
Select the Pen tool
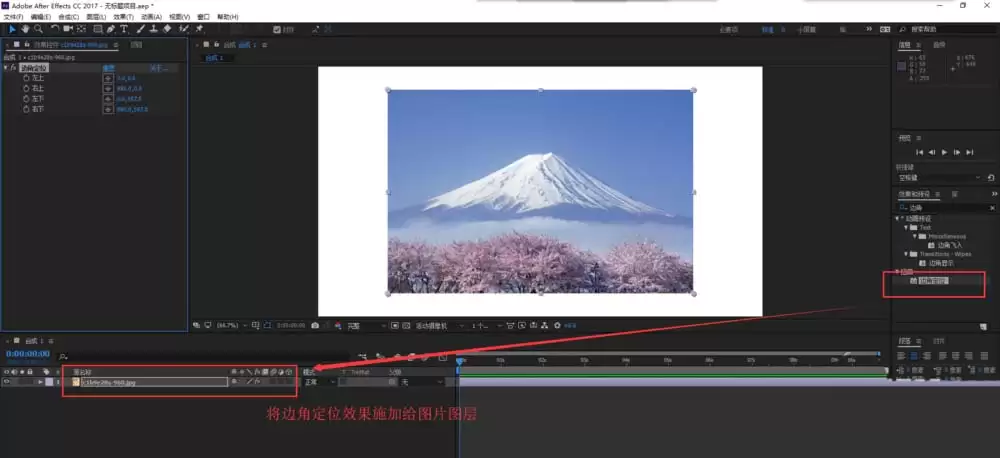point(111,29)
